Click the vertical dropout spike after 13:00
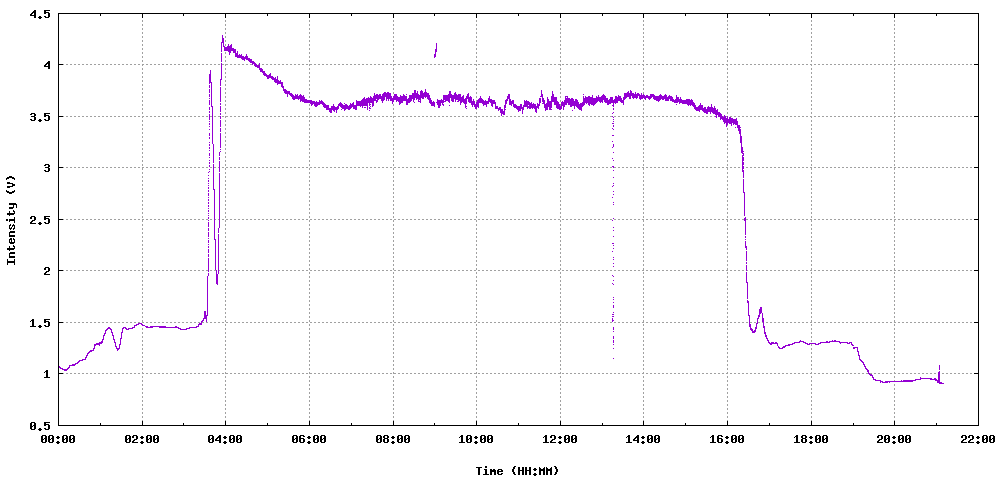1000x480 pixels. [613, 229]
